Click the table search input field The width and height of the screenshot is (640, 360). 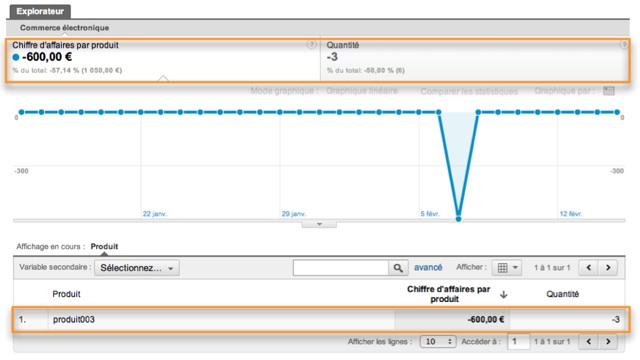[x=340, y=268]
